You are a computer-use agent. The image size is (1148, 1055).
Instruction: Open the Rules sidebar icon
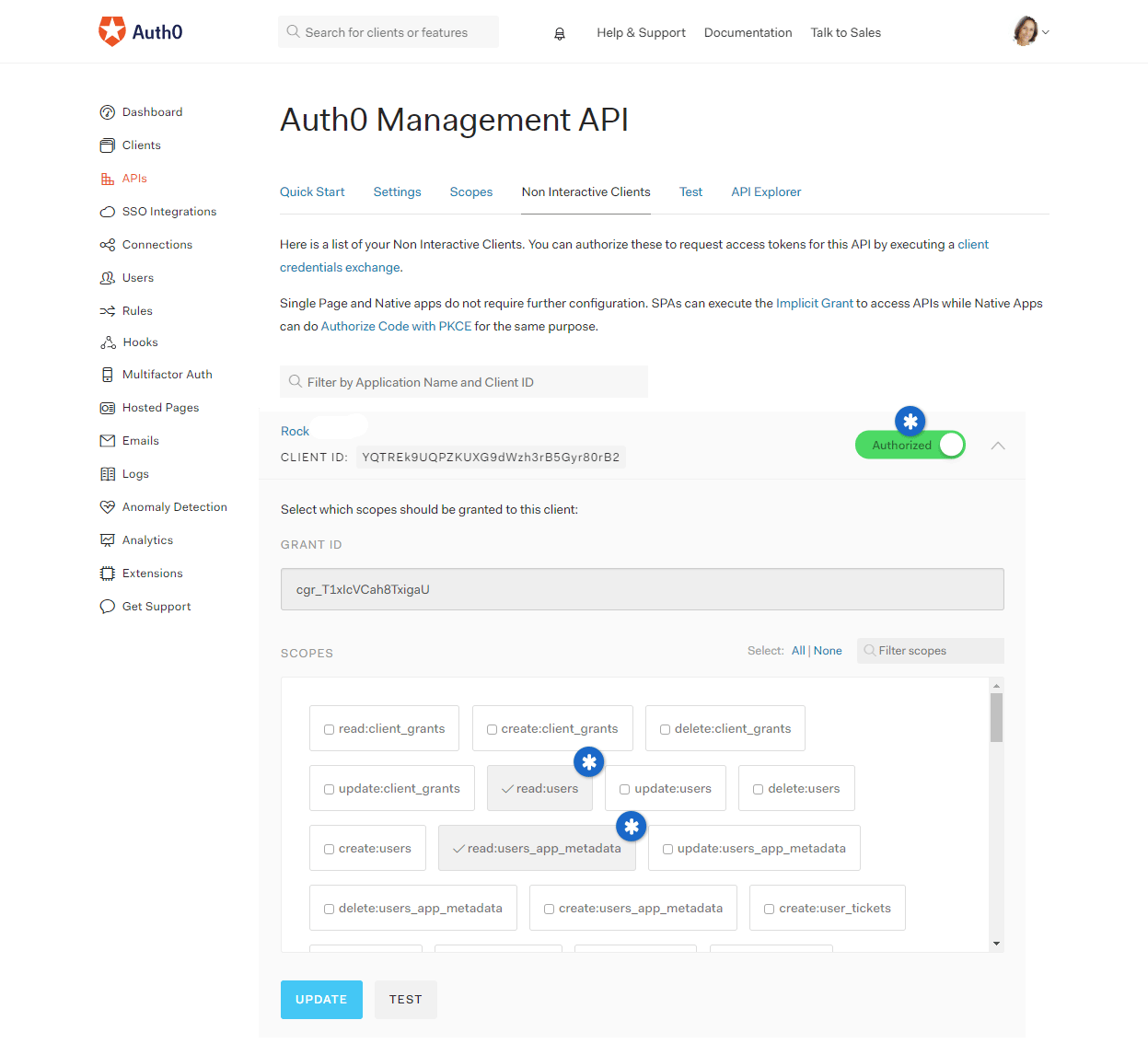point(108,311)
